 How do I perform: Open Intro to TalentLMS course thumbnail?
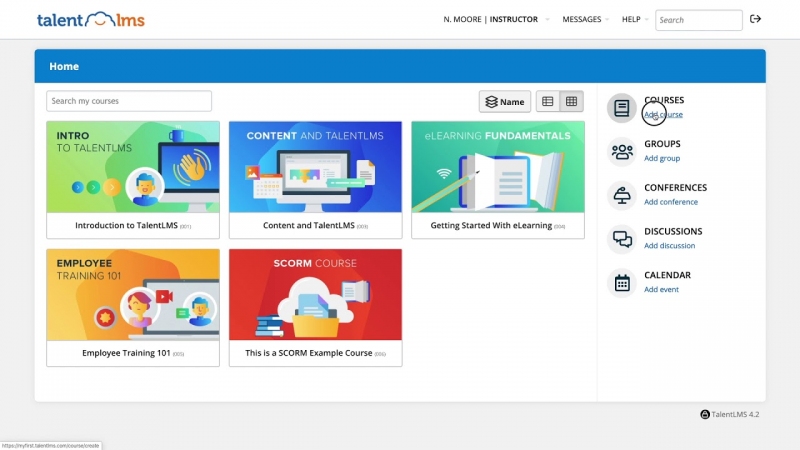coord(133,167)
